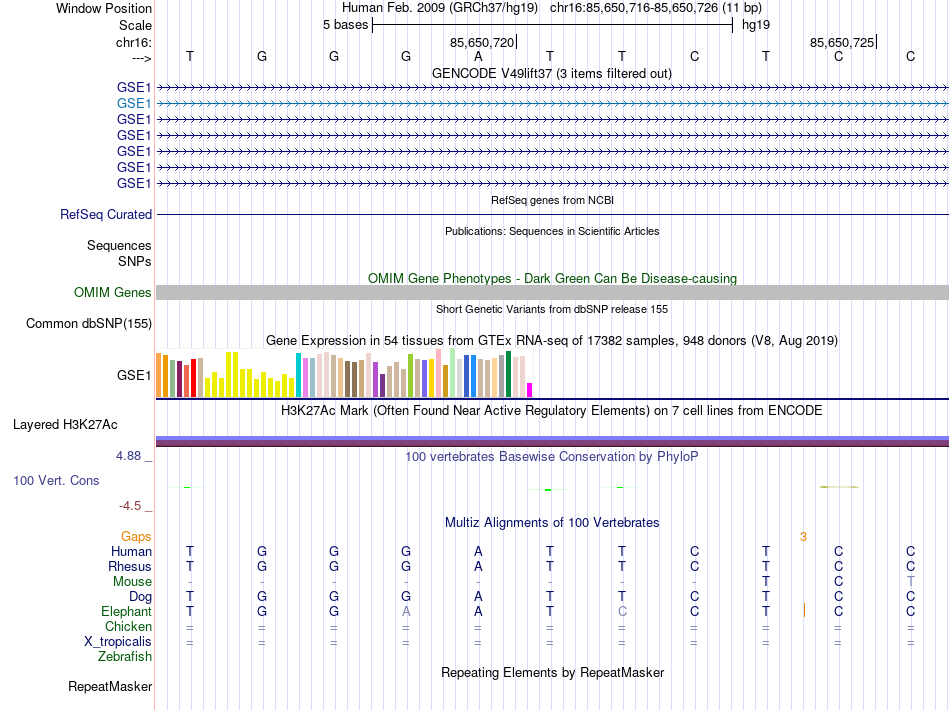
Task: Open the GTEx Gene Expression track title
Action: point(552,340)
